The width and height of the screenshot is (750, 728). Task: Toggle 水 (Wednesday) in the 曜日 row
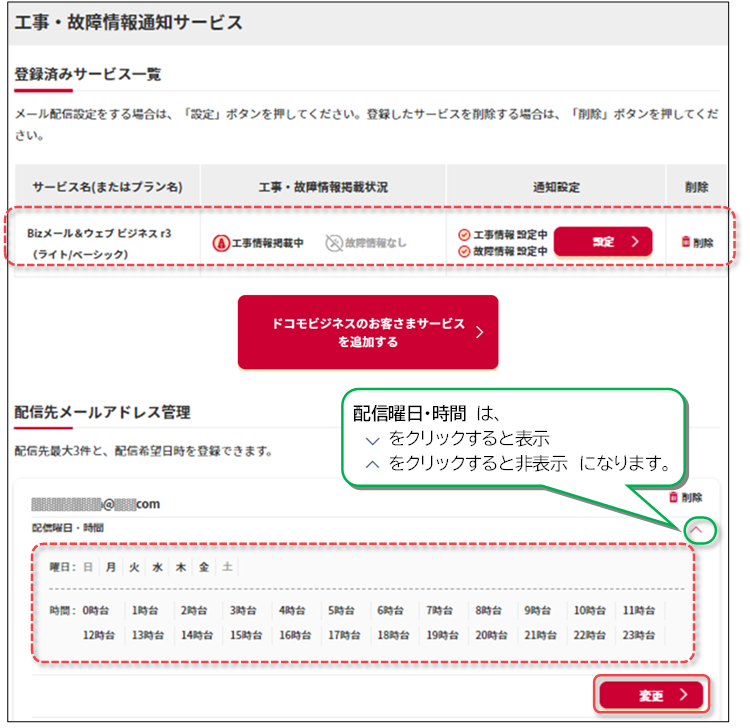click(157, 567)
